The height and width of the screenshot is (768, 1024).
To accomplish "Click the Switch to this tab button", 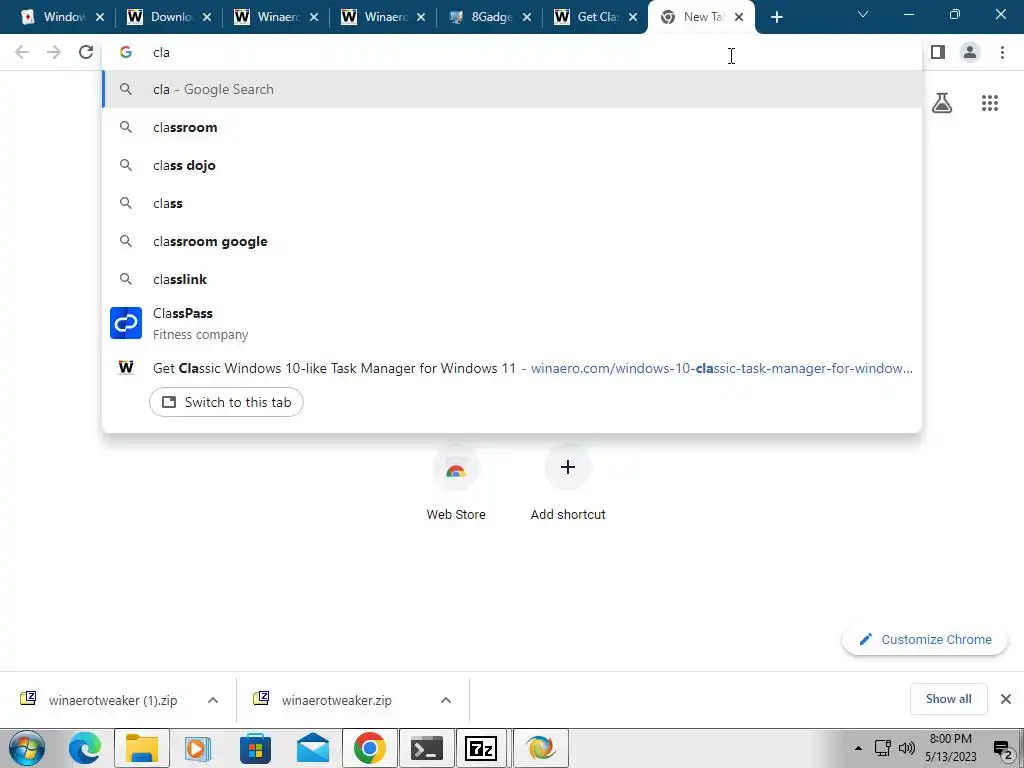I will [x=226, y=402].
